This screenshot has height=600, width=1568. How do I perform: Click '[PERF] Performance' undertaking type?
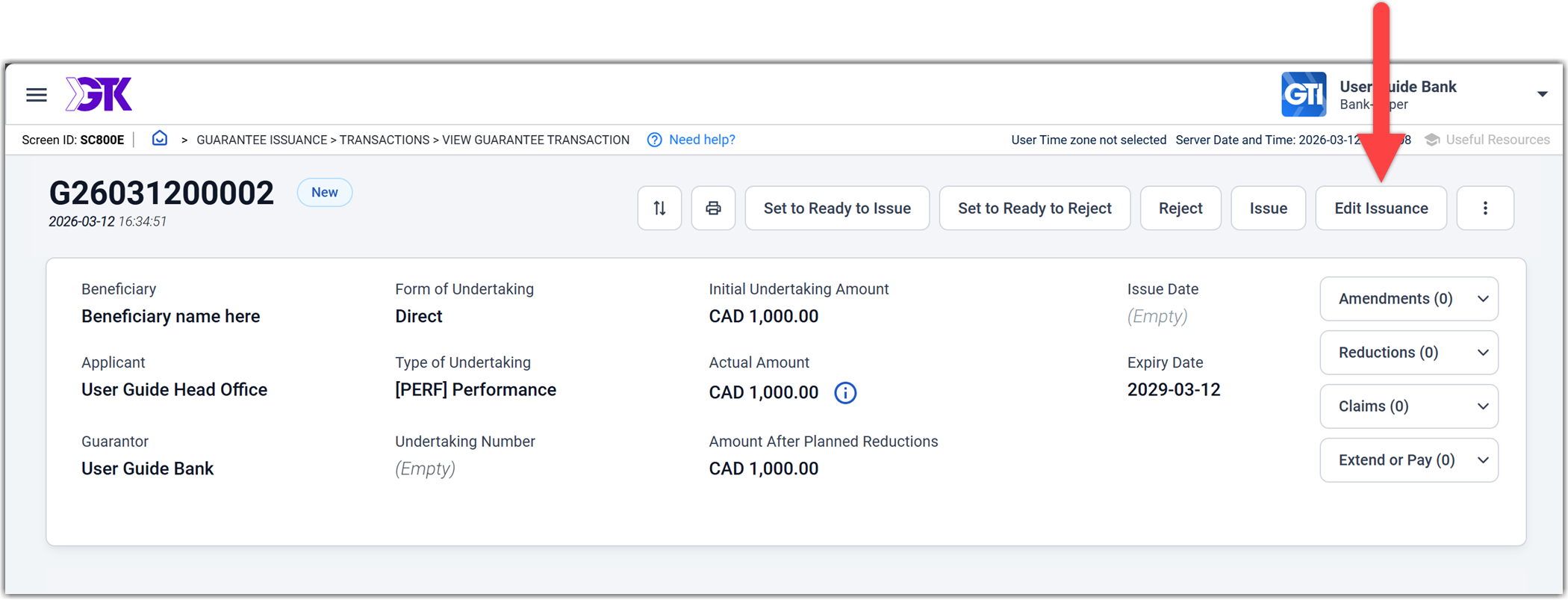click(476, 390)
